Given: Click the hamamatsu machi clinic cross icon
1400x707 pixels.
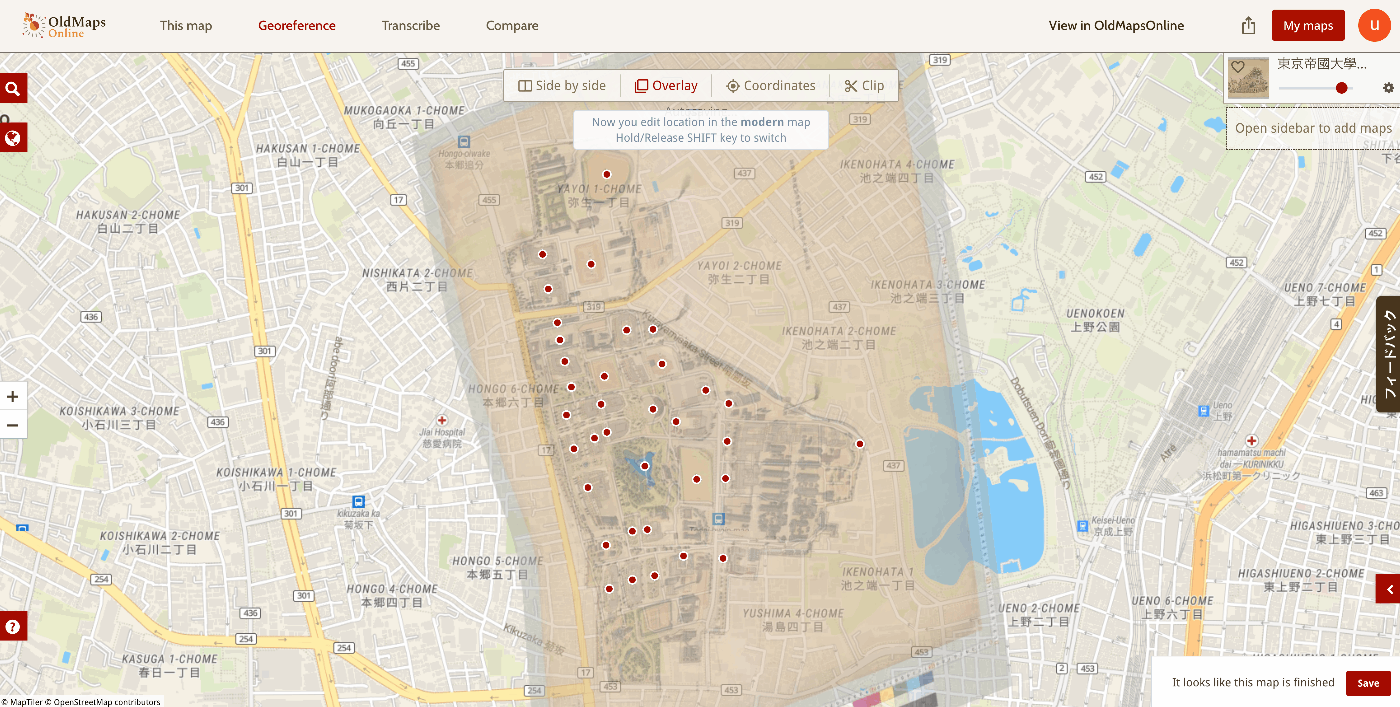Looking at the screenshot, I should pos(1251,440).
